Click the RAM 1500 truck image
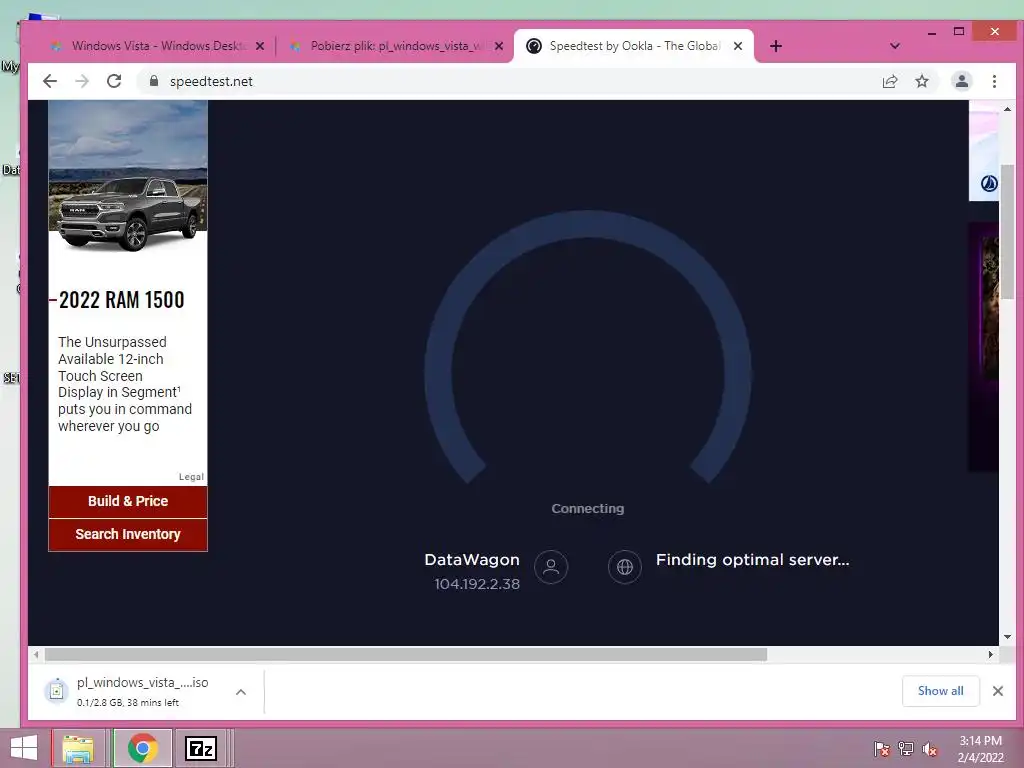 point(128,212)
